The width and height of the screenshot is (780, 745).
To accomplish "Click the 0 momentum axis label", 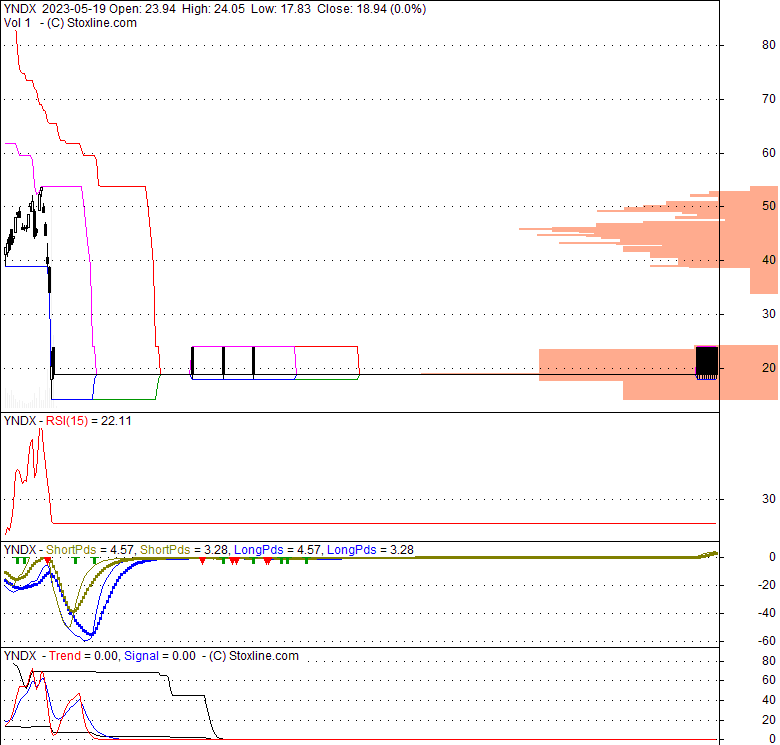I will tap(772, 557).
